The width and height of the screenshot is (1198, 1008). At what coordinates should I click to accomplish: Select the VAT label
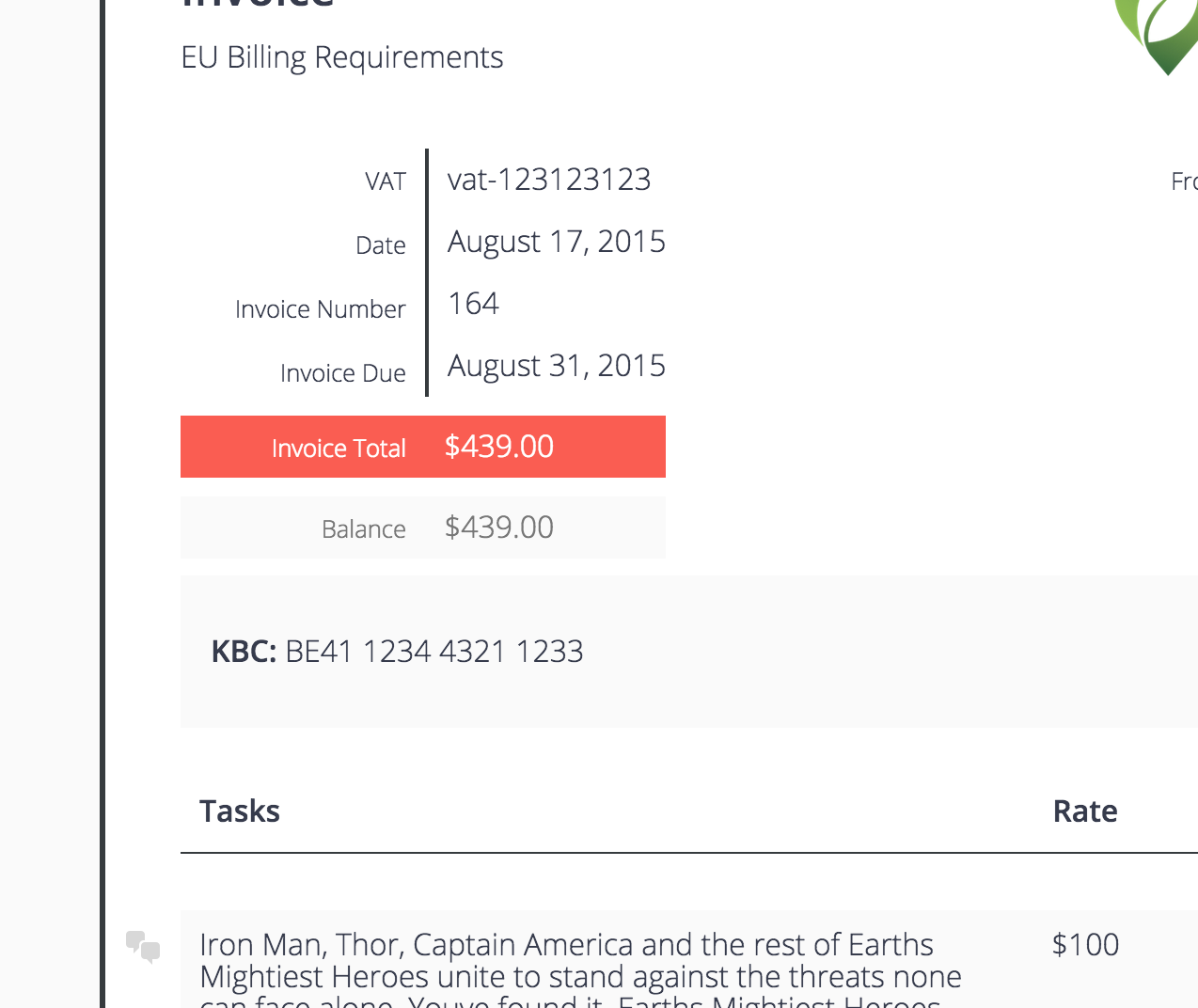click(x=386, y=181)
